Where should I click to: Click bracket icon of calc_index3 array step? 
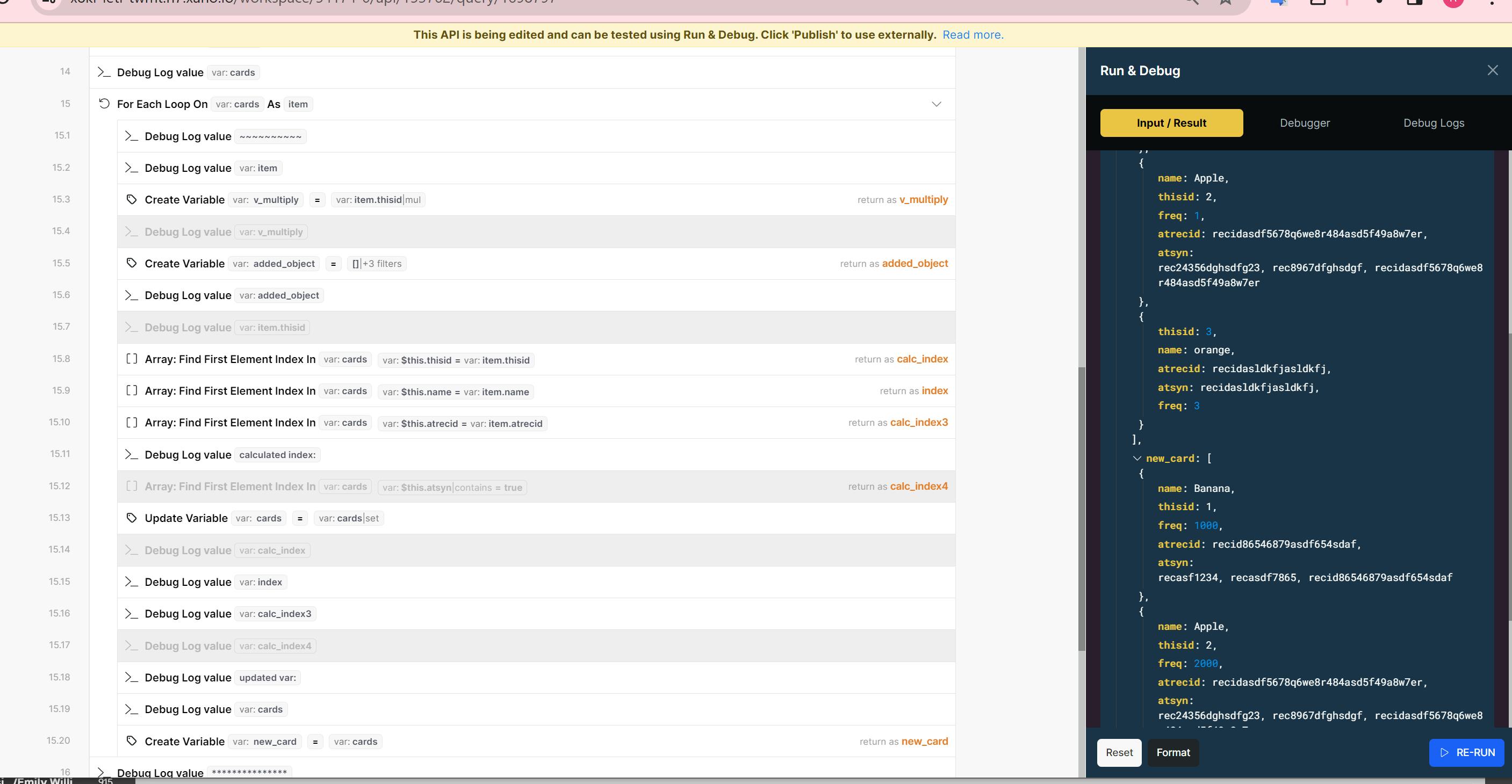tap(132, 422)
